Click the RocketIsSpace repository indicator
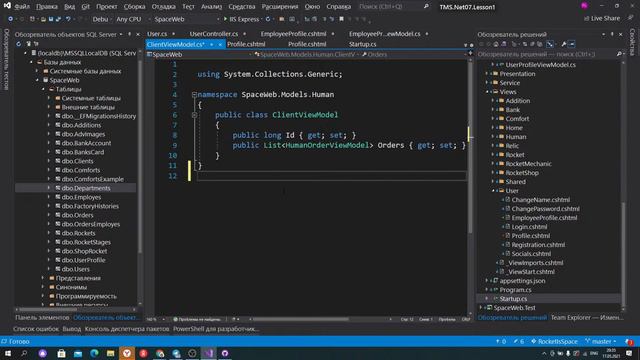640x360 pixels. click(x=554, y=341)
